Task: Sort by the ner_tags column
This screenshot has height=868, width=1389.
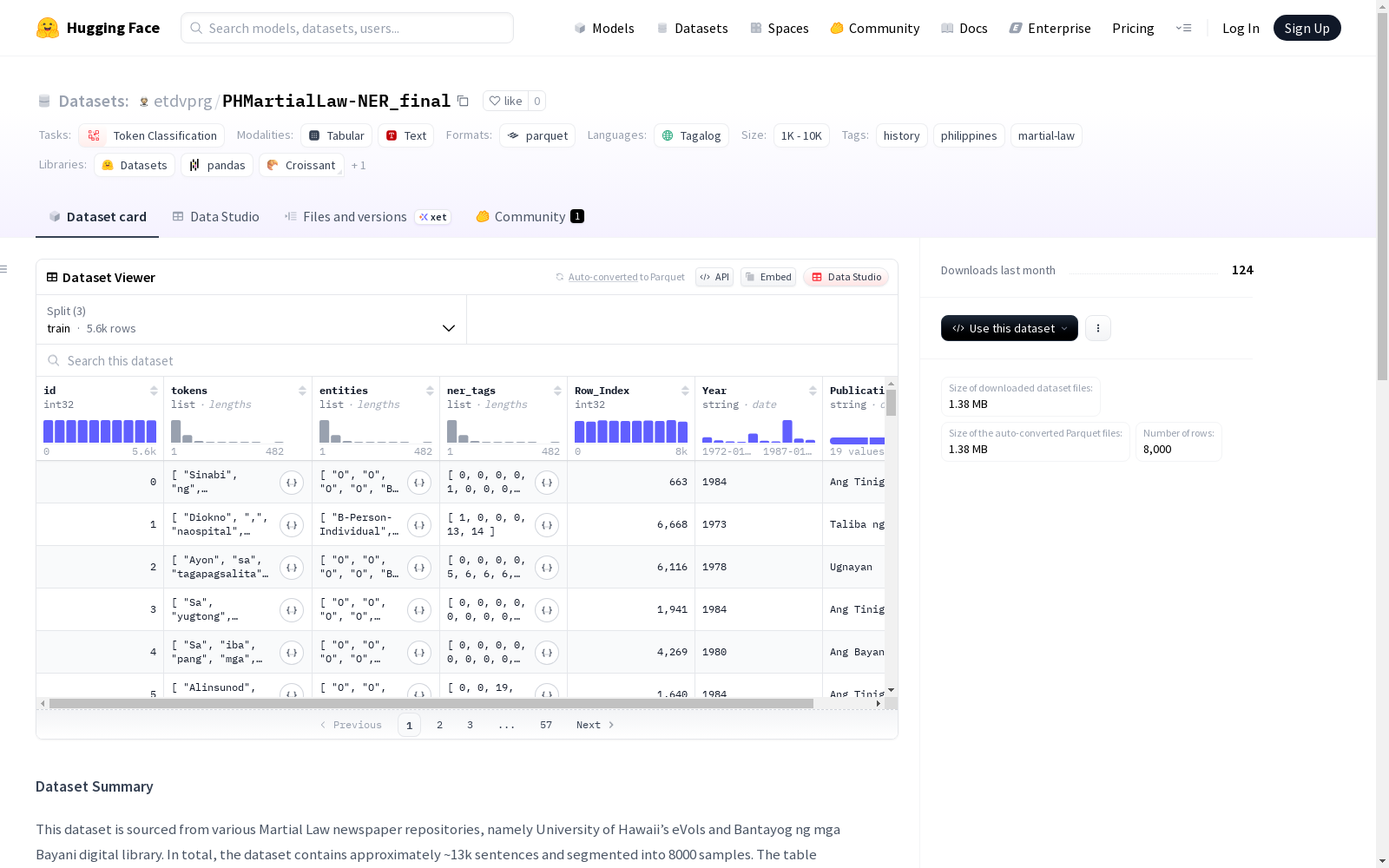Action: coord(557,391)
